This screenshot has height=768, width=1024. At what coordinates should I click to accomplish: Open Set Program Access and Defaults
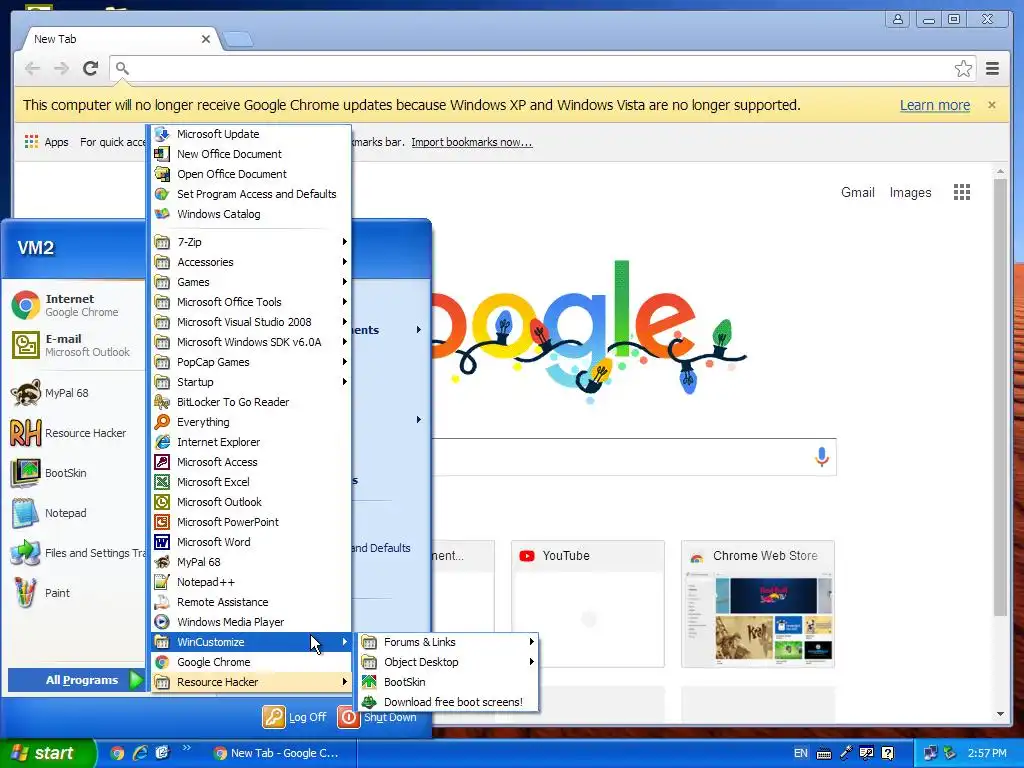pos(251,194)
